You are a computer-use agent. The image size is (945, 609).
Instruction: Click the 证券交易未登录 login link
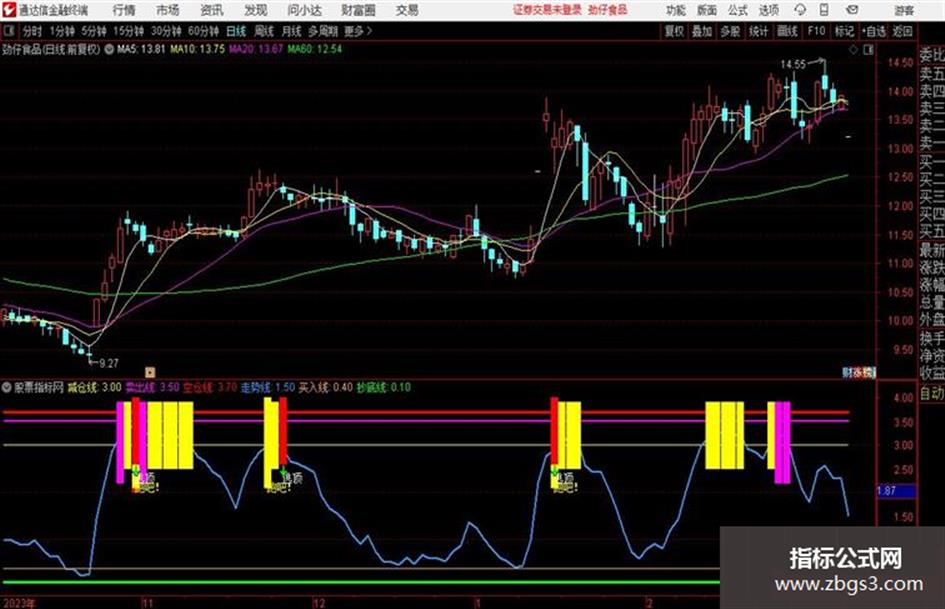pos(547,10)
